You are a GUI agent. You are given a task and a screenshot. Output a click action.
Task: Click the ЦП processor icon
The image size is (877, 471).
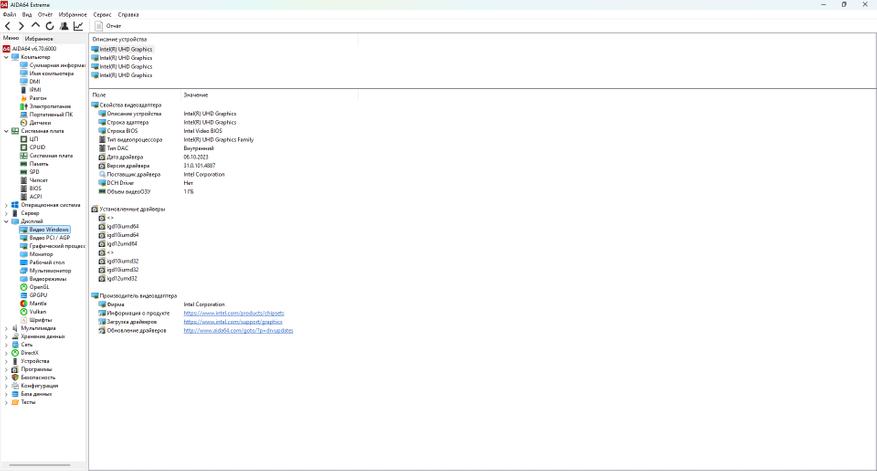[x=23, y=139]
